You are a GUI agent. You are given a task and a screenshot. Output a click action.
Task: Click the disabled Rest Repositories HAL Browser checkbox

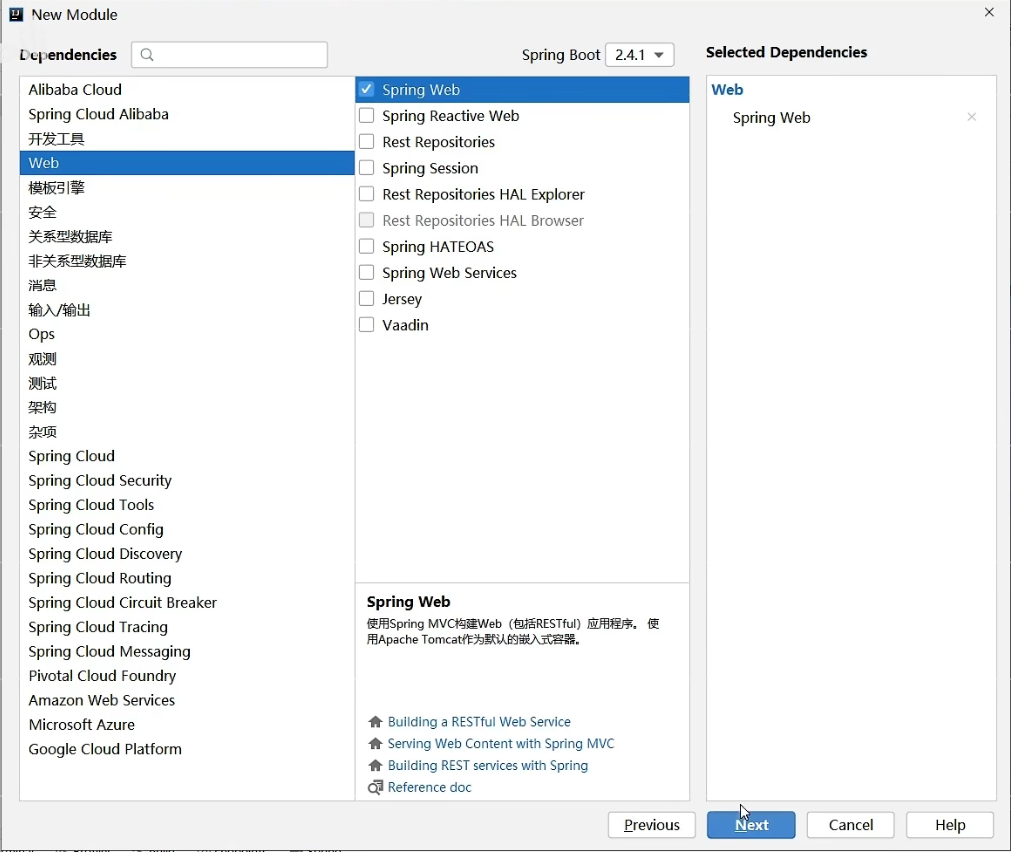[x=366, y=220]
